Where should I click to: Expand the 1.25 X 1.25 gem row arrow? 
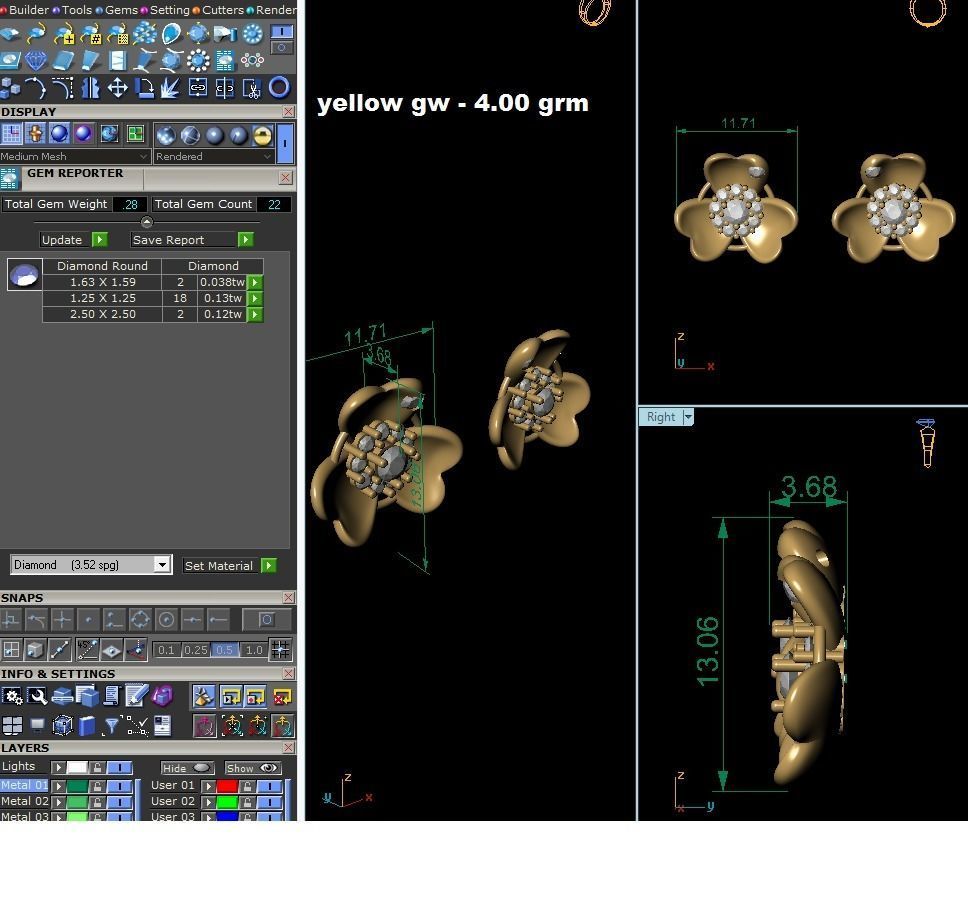coord(255,298)
